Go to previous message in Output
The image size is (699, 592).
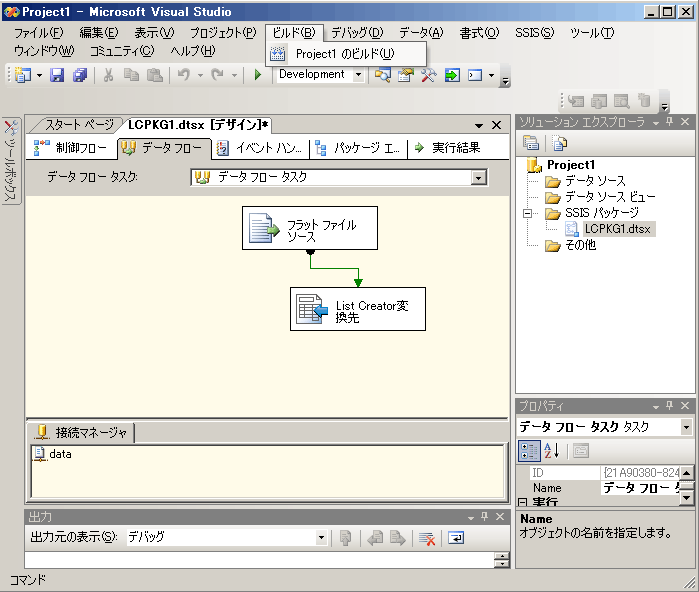pyautogui.click(x=375, y=538)
